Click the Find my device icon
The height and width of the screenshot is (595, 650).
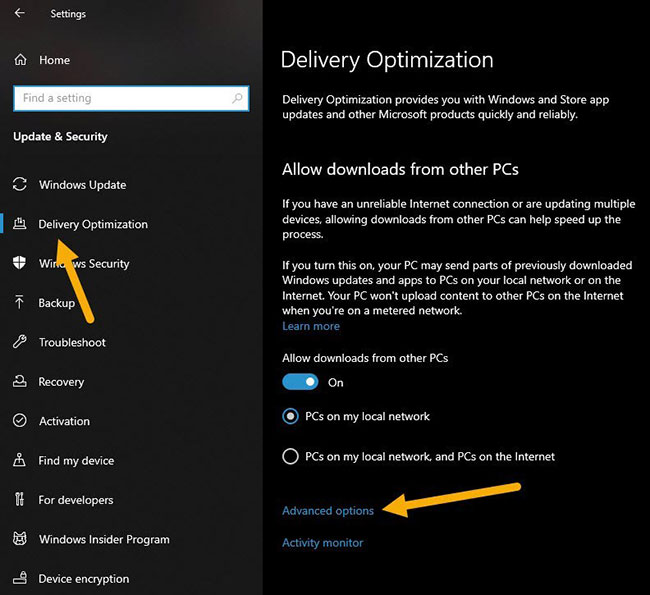(x=19, y=460)
